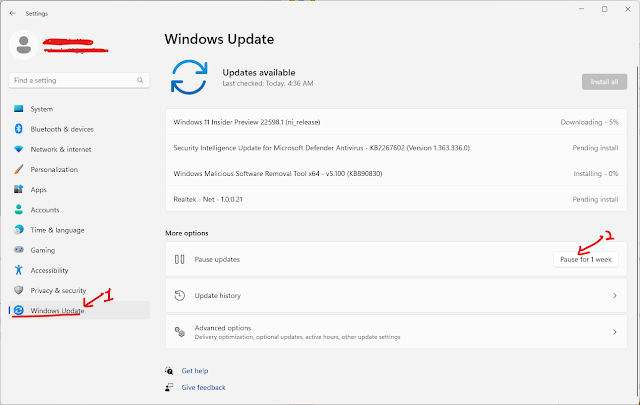Open the Advanced options row
The width and height of the screenshot is (640, 405).
[x=396, y=332]
